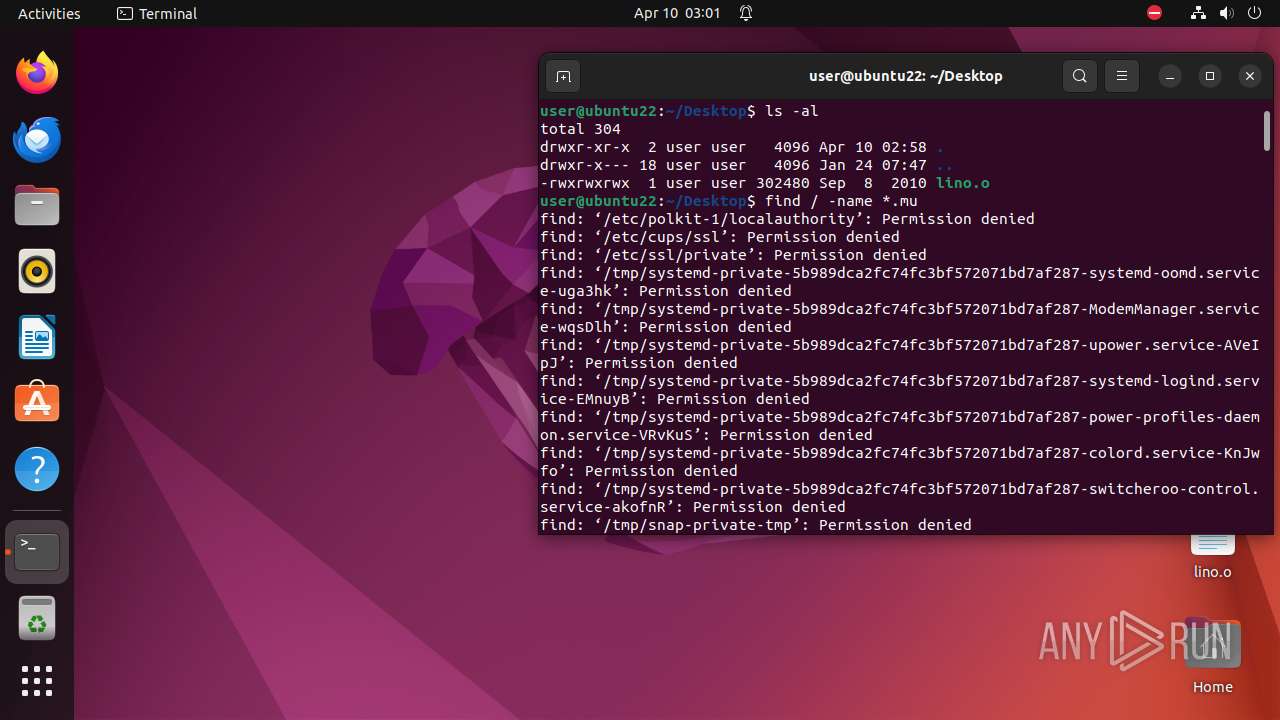The height and width of the screenshot is (720, 1280).
Task: Open the Help application
Action: pyautogui.click(x=37, y=469)
